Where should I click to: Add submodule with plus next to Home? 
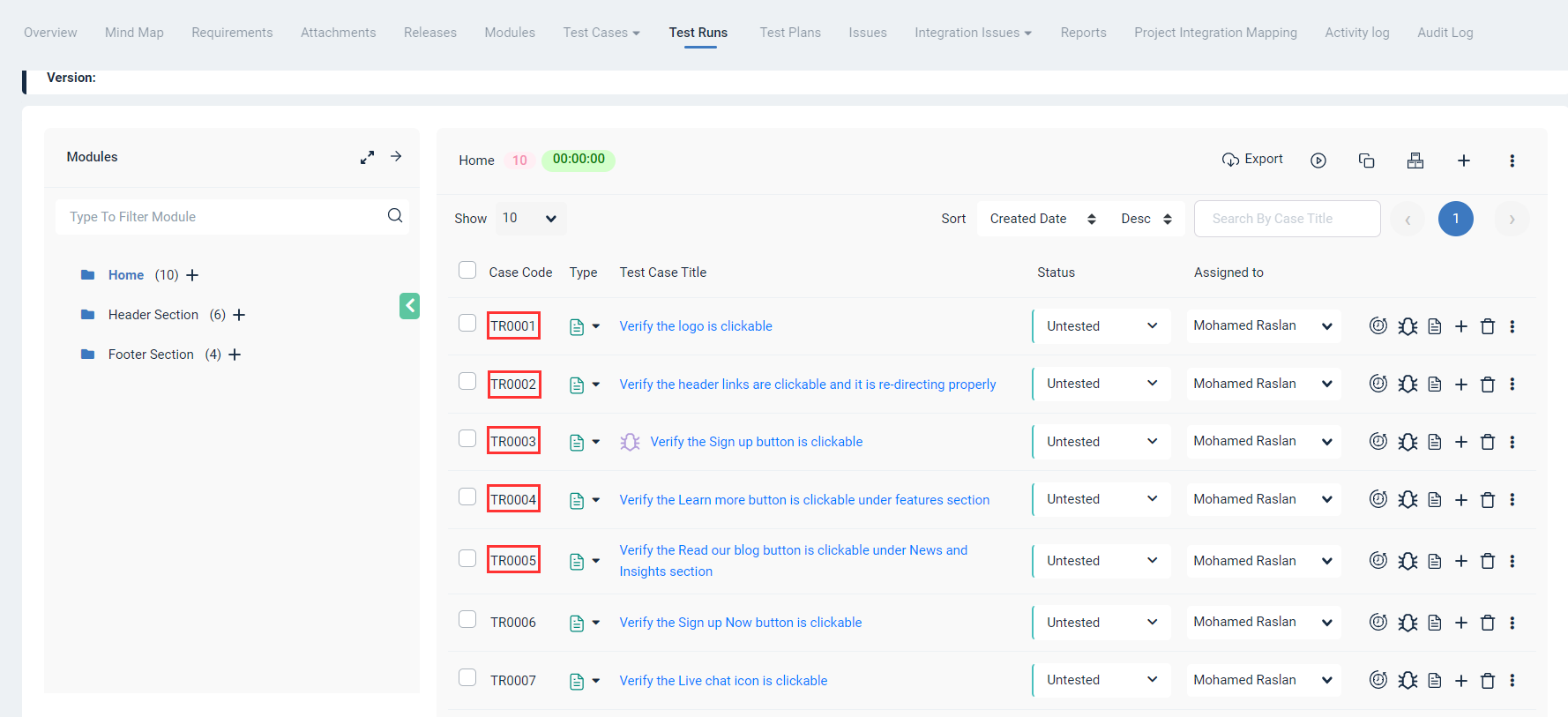(x=192, y=275)
